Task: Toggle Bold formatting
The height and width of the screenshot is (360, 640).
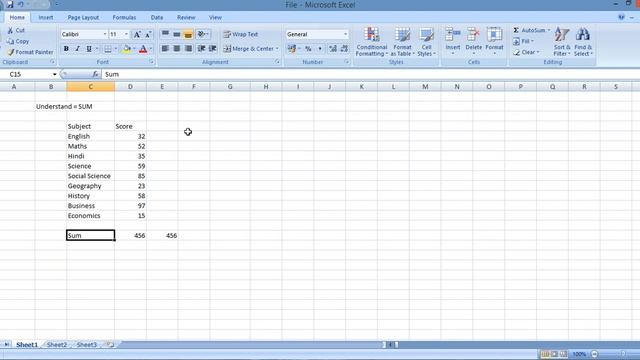Action: tap(66, 49)
